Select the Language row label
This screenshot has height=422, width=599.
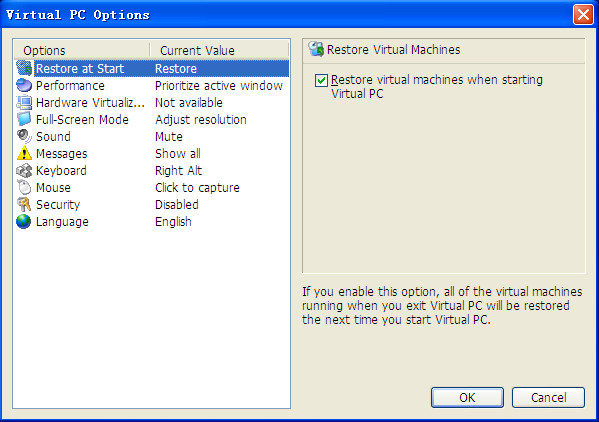(x=62, y=222)
